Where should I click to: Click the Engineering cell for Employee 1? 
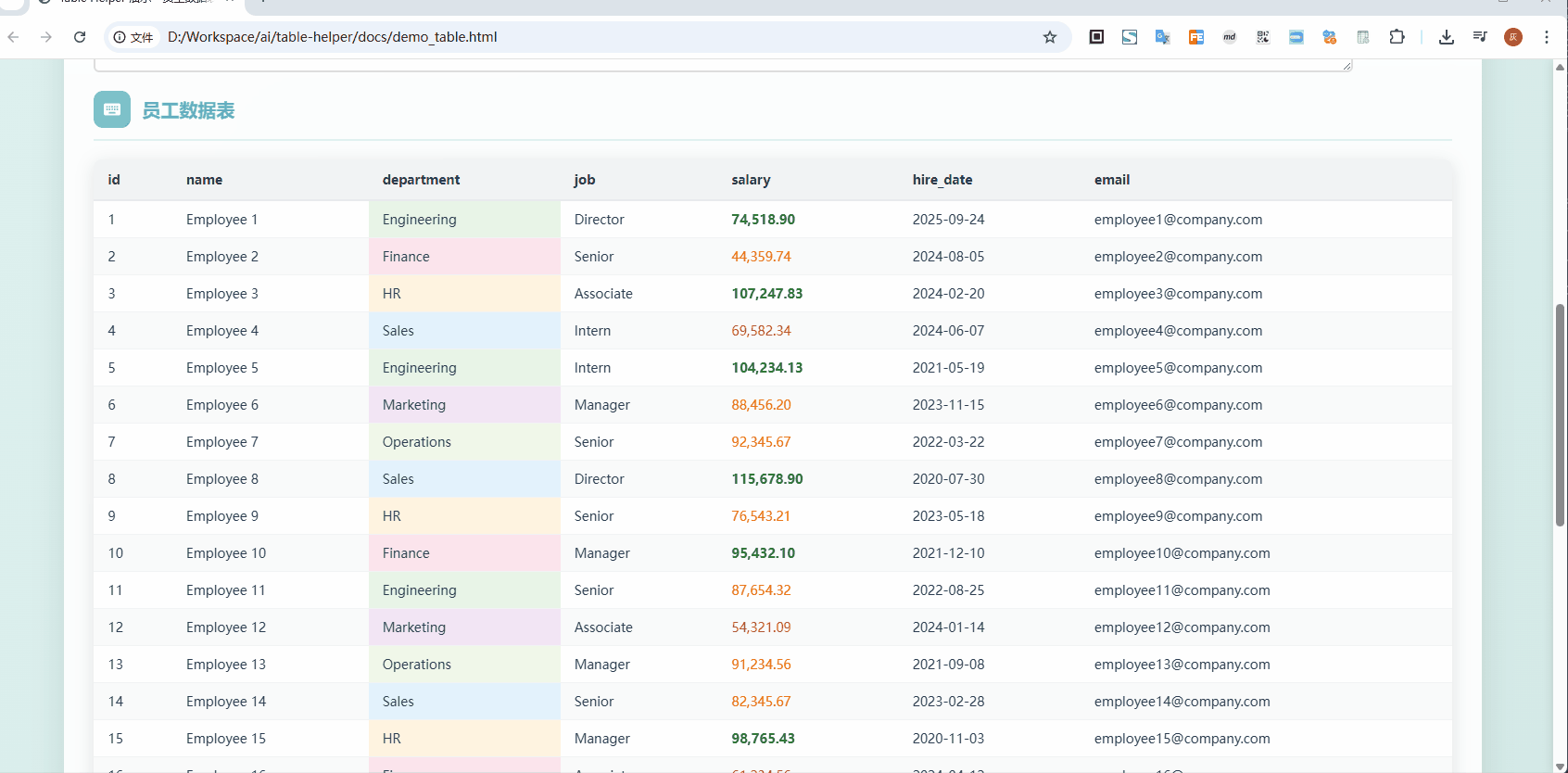pos(419,220)
